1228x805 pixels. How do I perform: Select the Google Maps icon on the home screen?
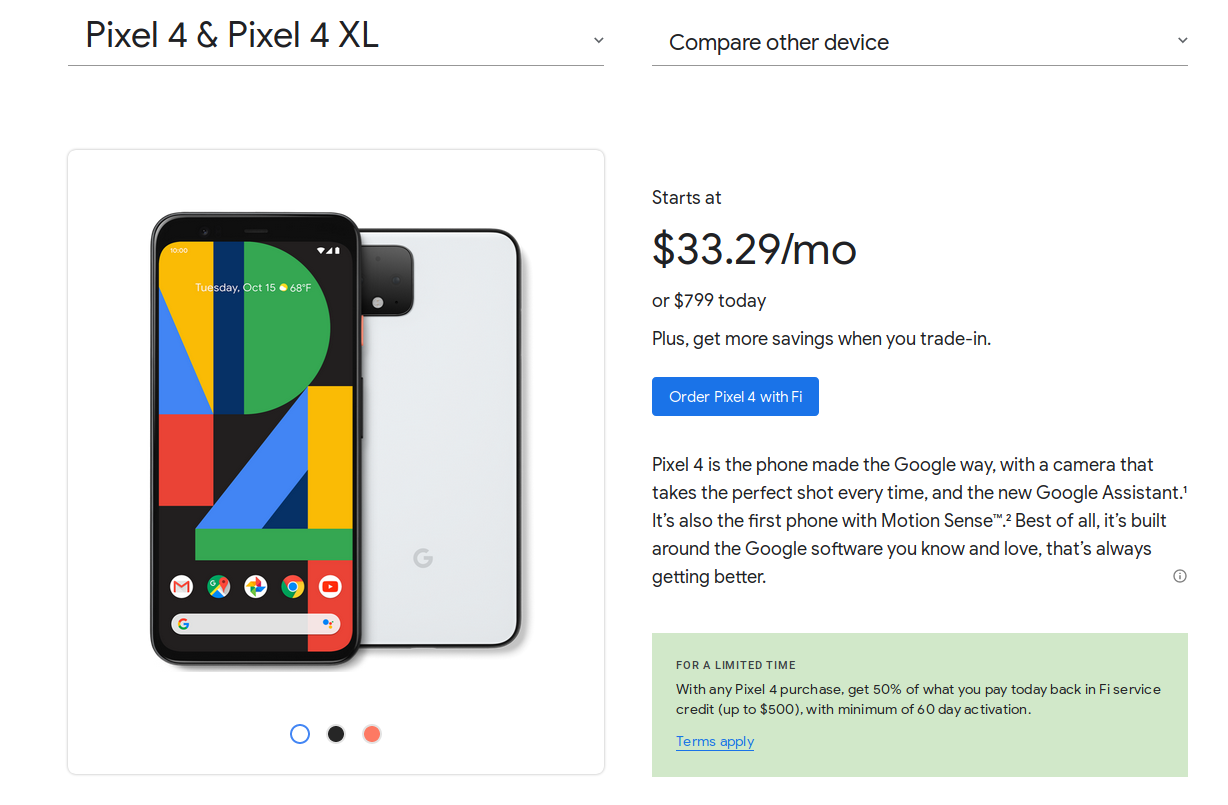(x=218, y=587)
